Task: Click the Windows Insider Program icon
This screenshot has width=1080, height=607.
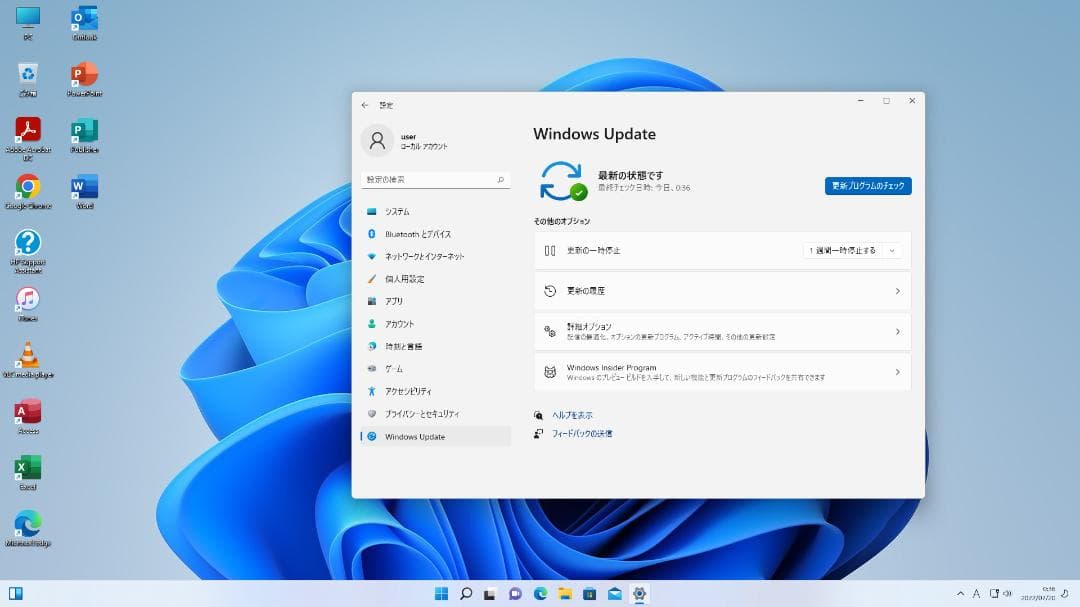Action: pos(549,371)
